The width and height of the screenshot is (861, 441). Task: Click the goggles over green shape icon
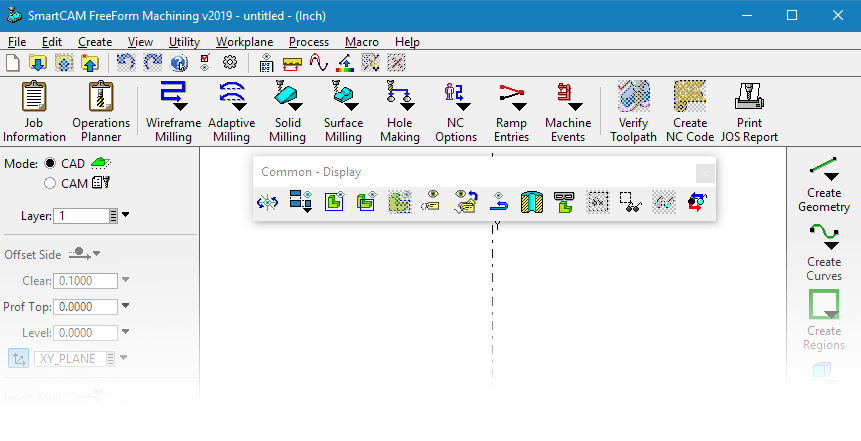[x=564, y=202]
